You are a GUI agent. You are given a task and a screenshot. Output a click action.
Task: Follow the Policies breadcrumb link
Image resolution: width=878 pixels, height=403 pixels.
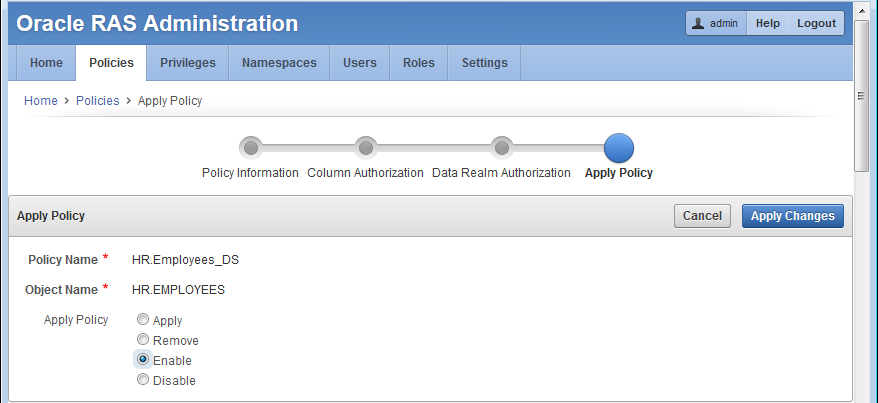click(97, 101)
